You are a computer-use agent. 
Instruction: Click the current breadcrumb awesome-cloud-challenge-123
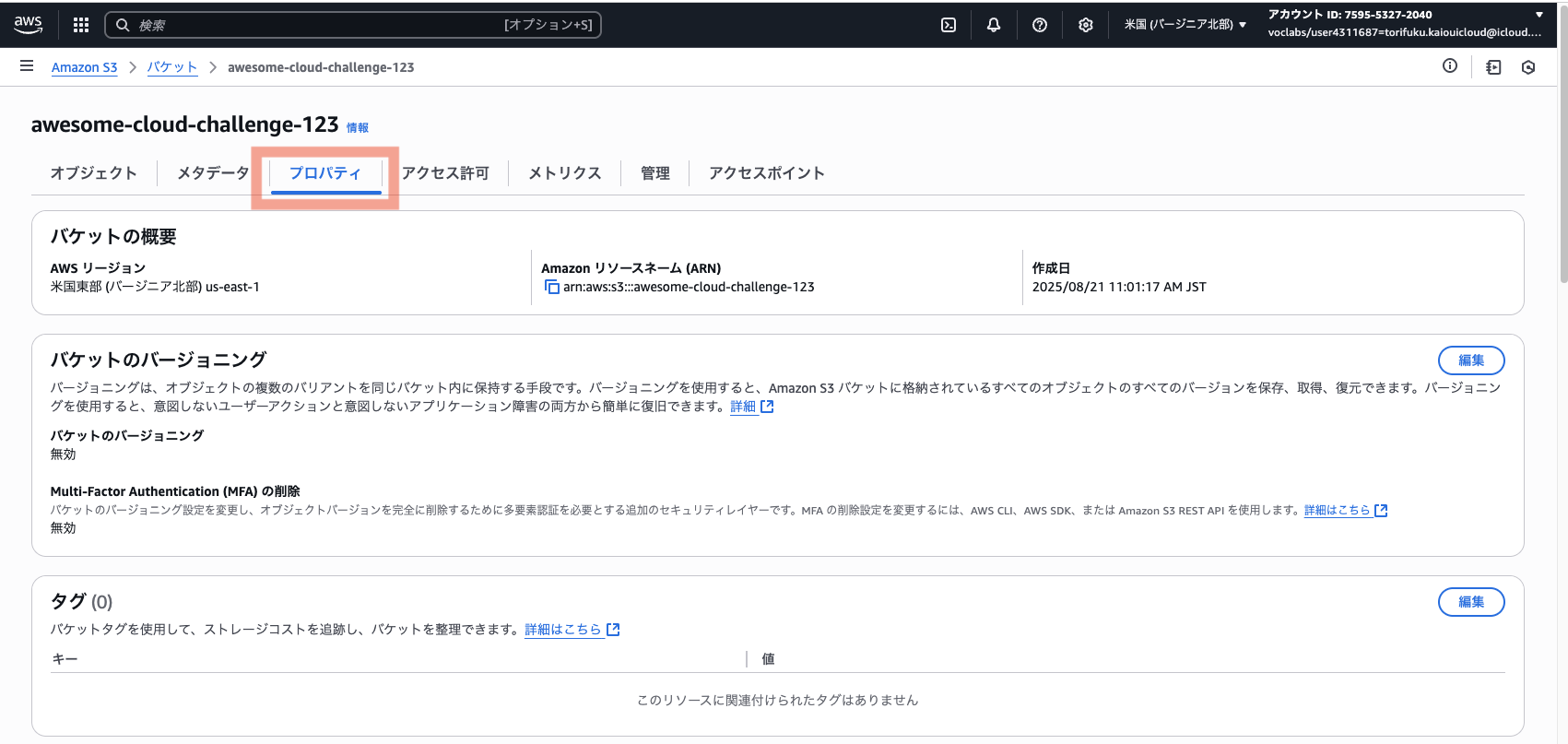click(x=321, y=67)
